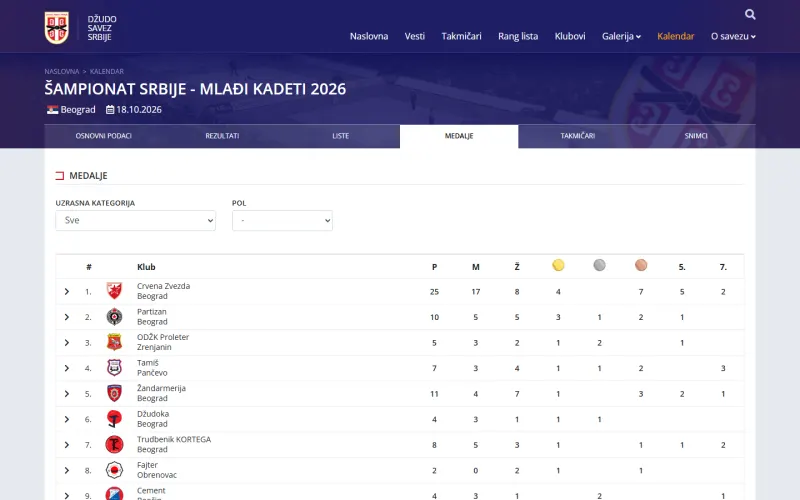Click the bronze medal column icon

(x=641, y=265)
